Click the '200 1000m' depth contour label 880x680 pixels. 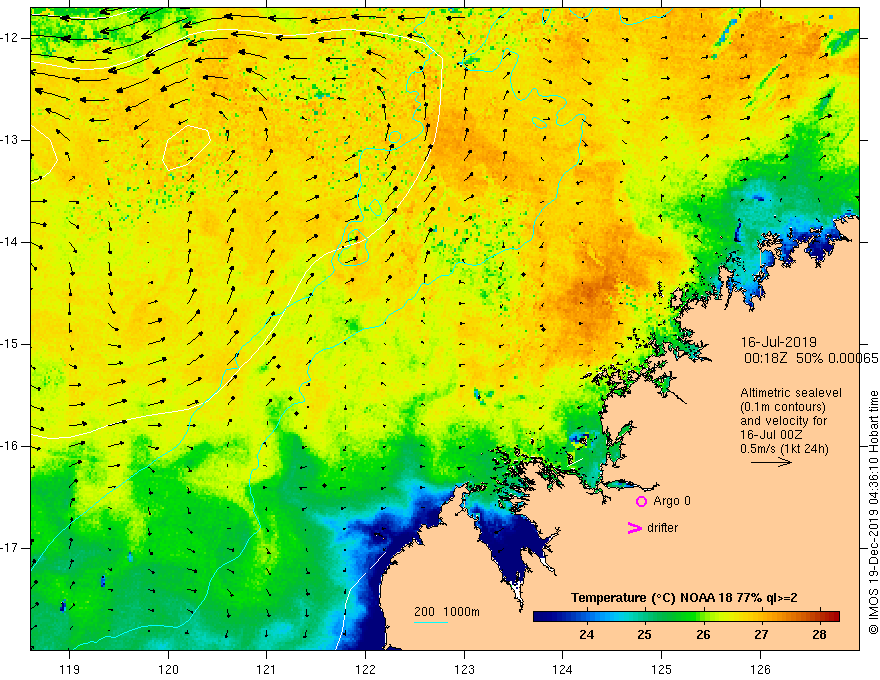click(447, 612)
